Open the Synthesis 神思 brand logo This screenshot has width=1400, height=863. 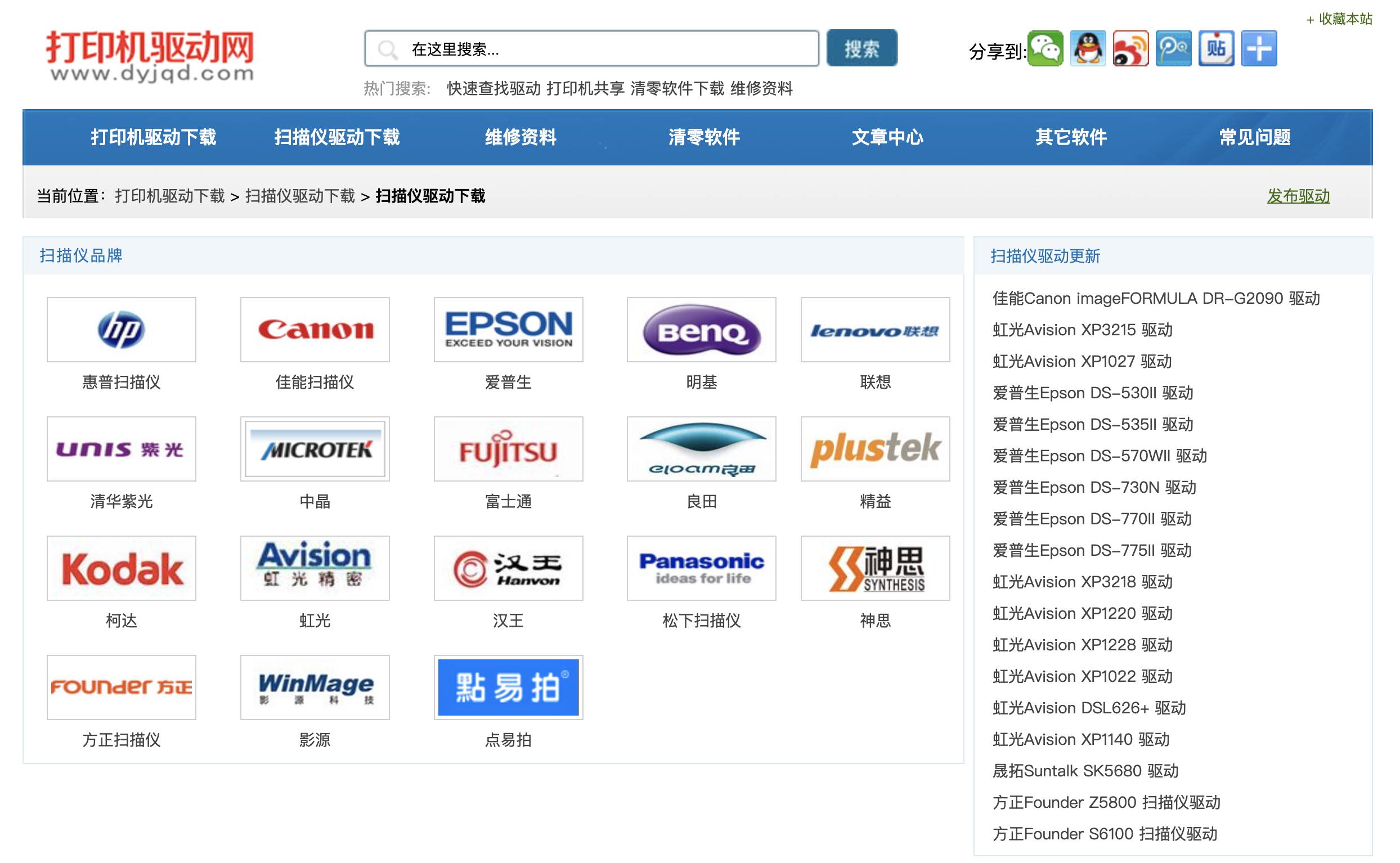pyautogui.click(x=876, y=568)
